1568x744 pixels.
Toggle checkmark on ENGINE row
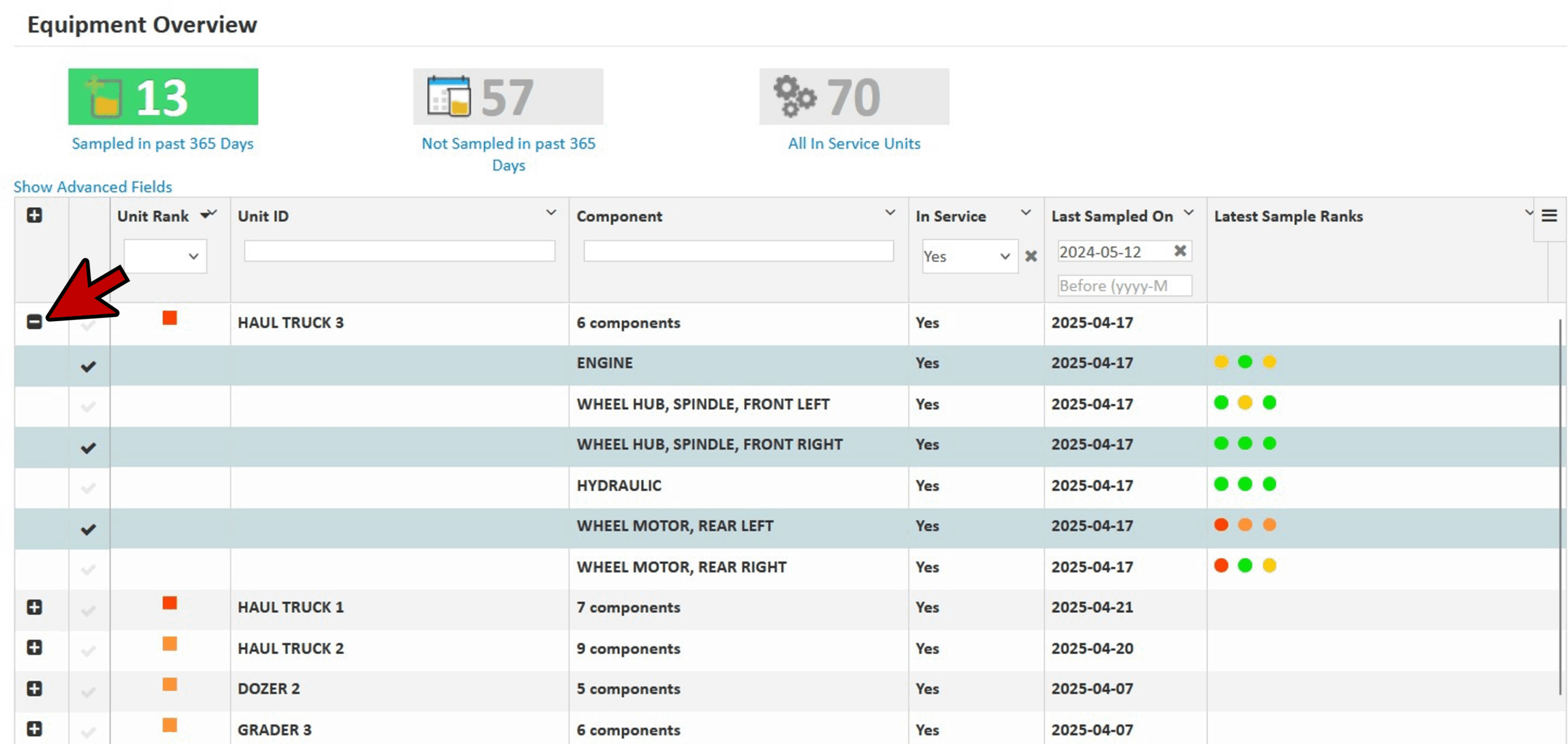pyautogui.click(x=88, y=366)
